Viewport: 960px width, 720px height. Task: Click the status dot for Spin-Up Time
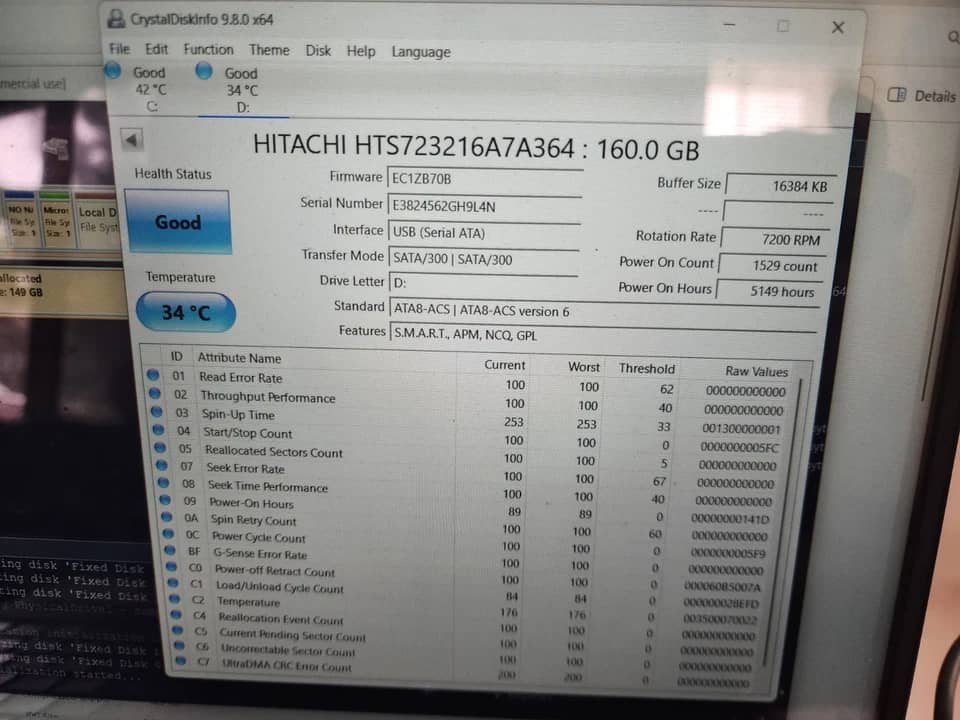tap(157, 411)
